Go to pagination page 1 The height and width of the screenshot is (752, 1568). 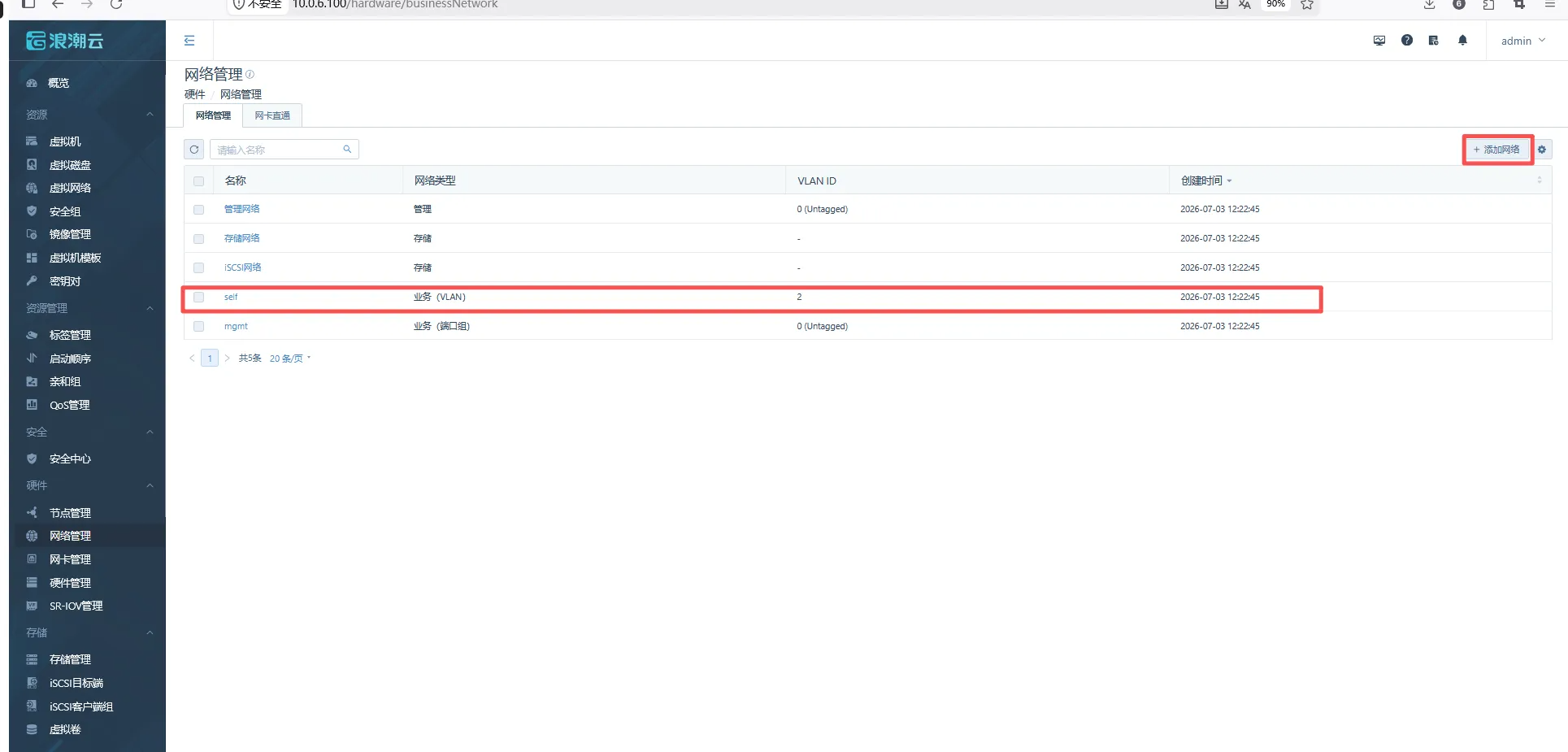click(210, 359)
